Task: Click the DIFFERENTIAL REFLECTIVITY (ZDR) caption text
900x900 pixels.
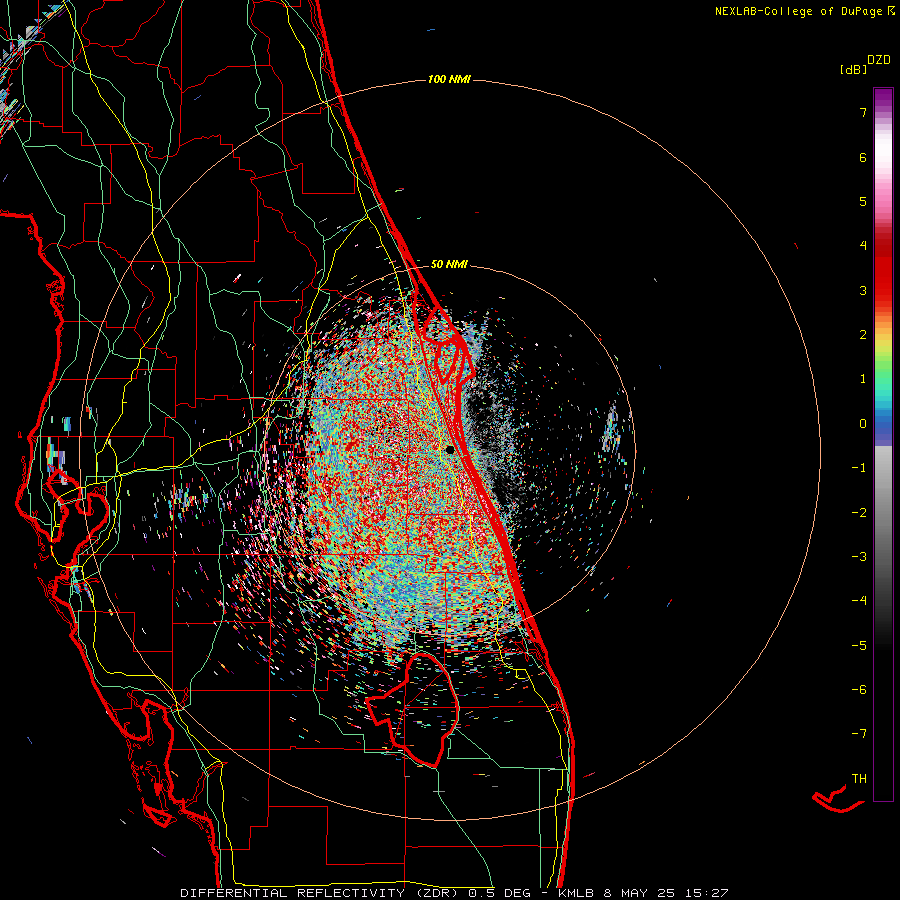Action: pos(319,893)
